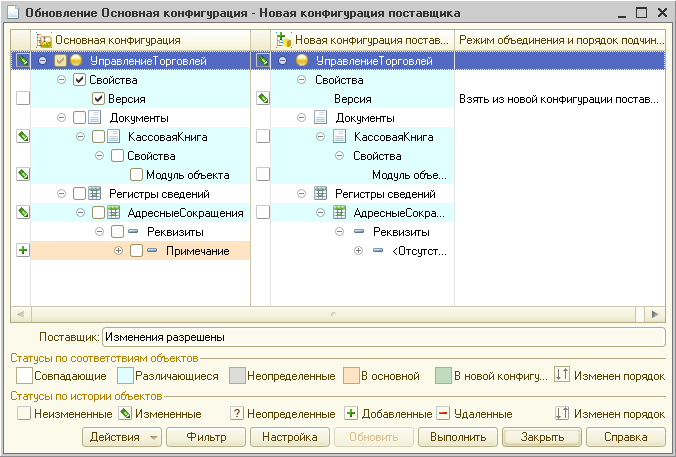This screenshot has height=457, width=676.
Task: Click the horizontal scrollbar right arrow
Action: click(655, 314)
